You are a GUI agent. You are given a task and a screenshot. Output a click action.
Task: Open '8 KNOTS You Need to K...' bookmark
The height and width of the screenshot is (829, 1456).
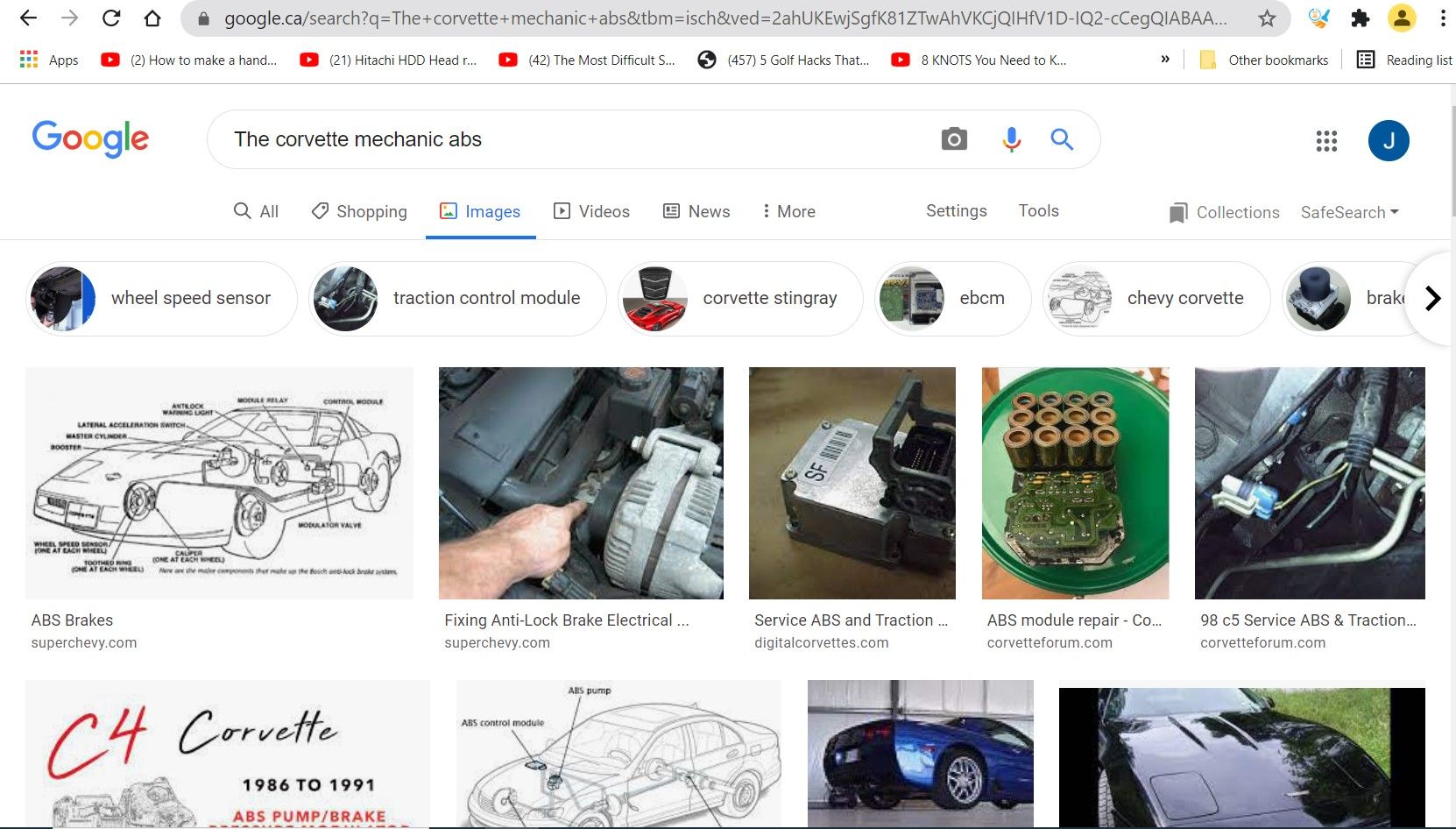point(979,60)
